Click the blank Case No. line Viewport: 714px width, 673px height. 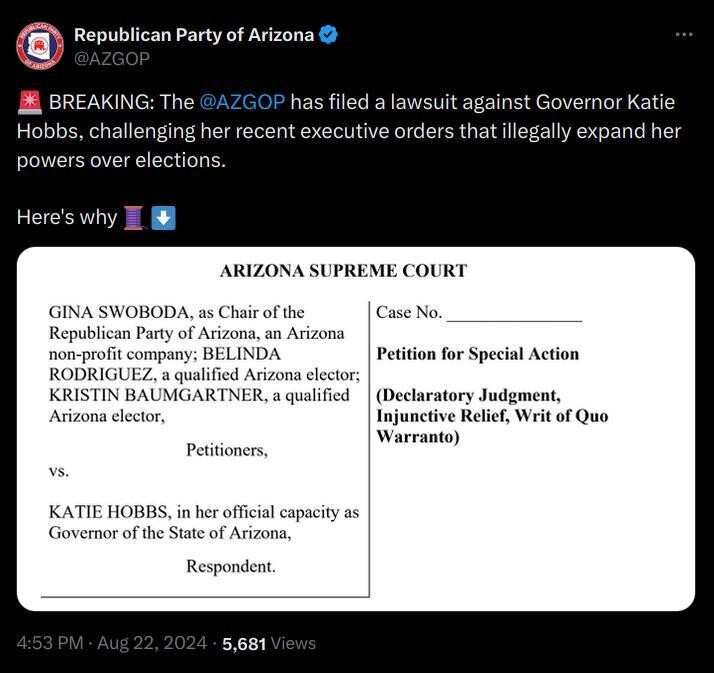pyautogui.click(x=514, y=315)
